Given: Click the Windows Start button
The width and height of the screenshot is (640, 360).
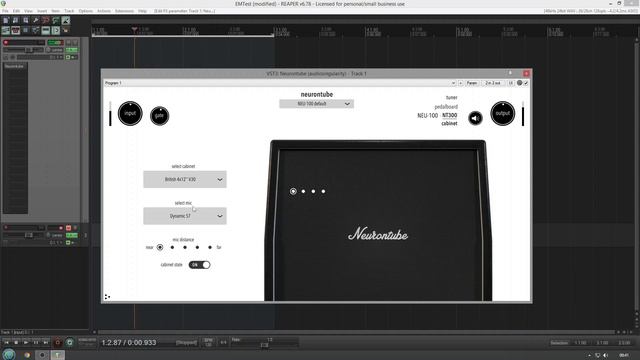Looking at the screenshot, I should coord(9,355).
